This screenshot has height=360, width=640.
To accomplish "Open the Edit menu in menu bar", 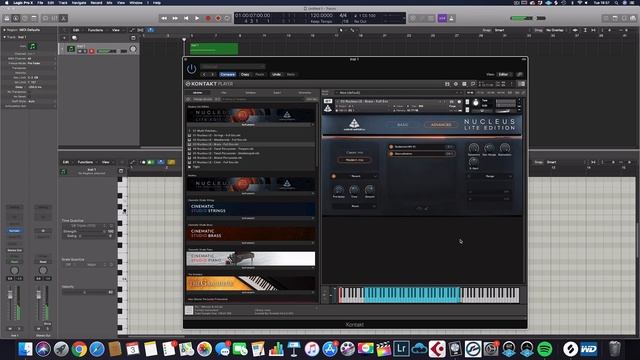I will (51, 2).
